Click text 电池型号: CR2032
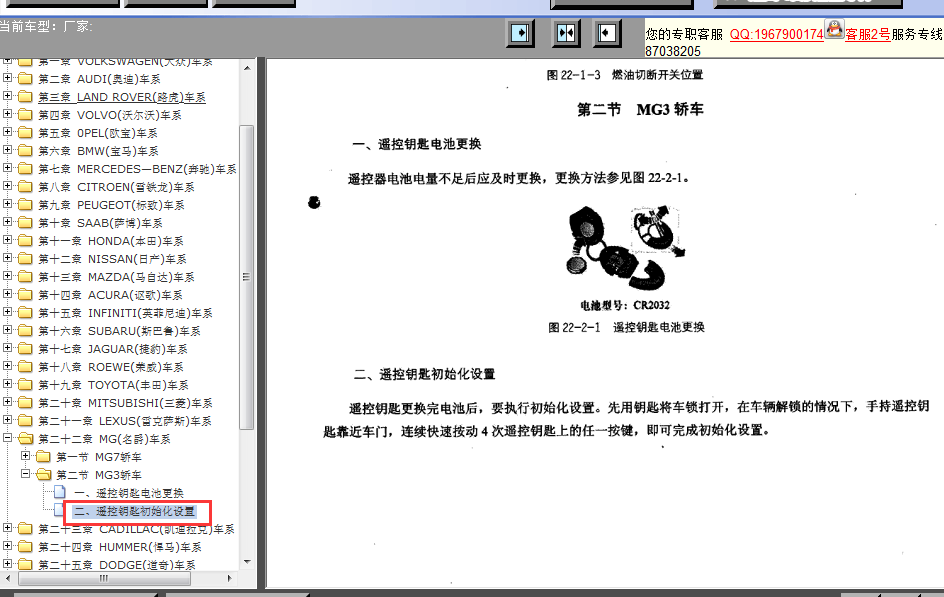The height and width of the screenshot is (597, 944). [x=625, y=306]
